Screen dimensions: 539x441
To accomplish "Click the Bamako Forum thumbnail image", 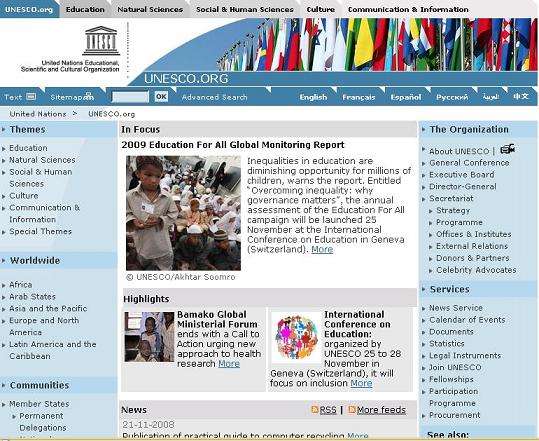I will click(x=149, y=337).
